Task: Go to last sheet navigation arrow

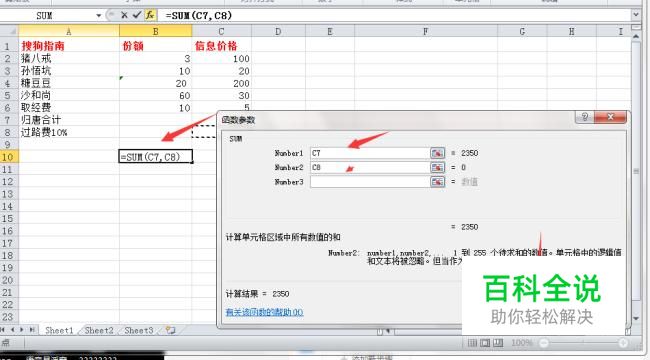Action: [x=32, y=330]
